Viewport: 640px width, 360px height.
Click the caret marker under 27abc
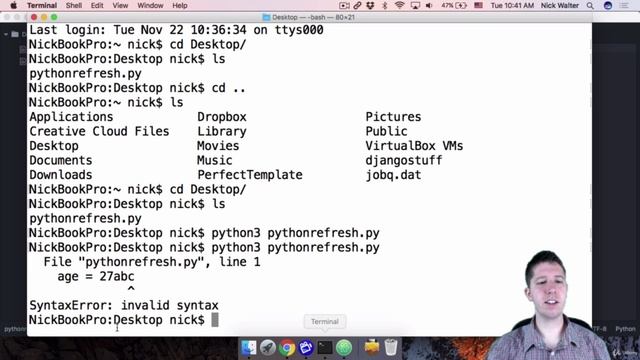pos(131,289)
